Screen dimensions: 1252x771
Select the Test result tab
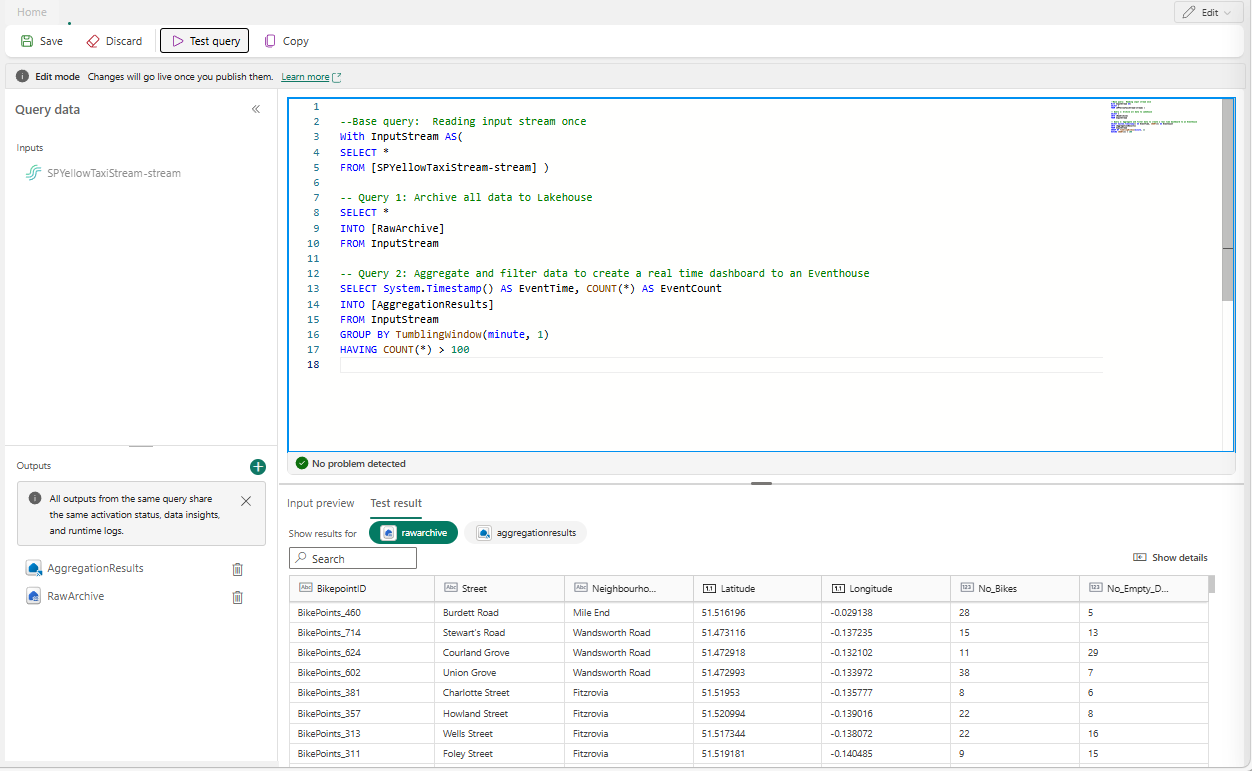(396, 503)
